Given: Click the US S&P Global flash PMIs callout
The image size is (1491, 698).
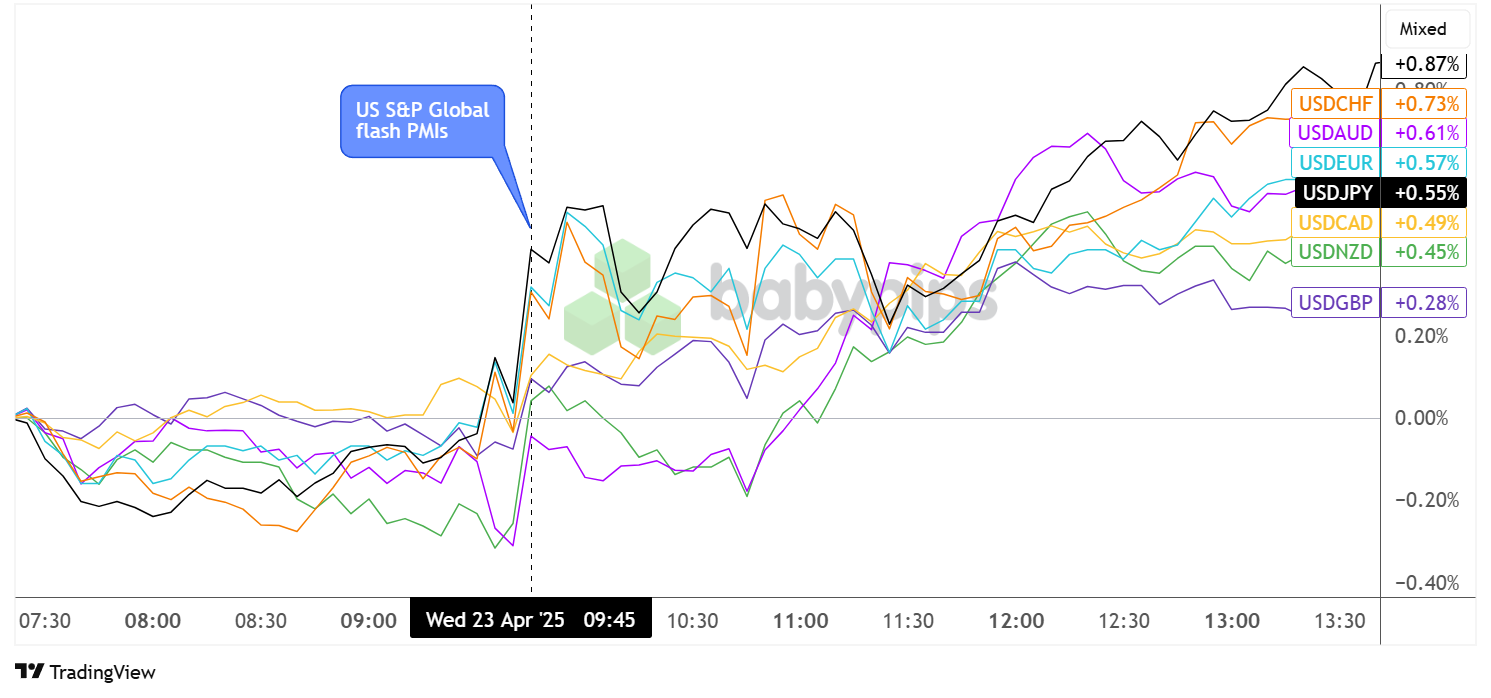Looking at the screenshot, I should click(421, 121).
